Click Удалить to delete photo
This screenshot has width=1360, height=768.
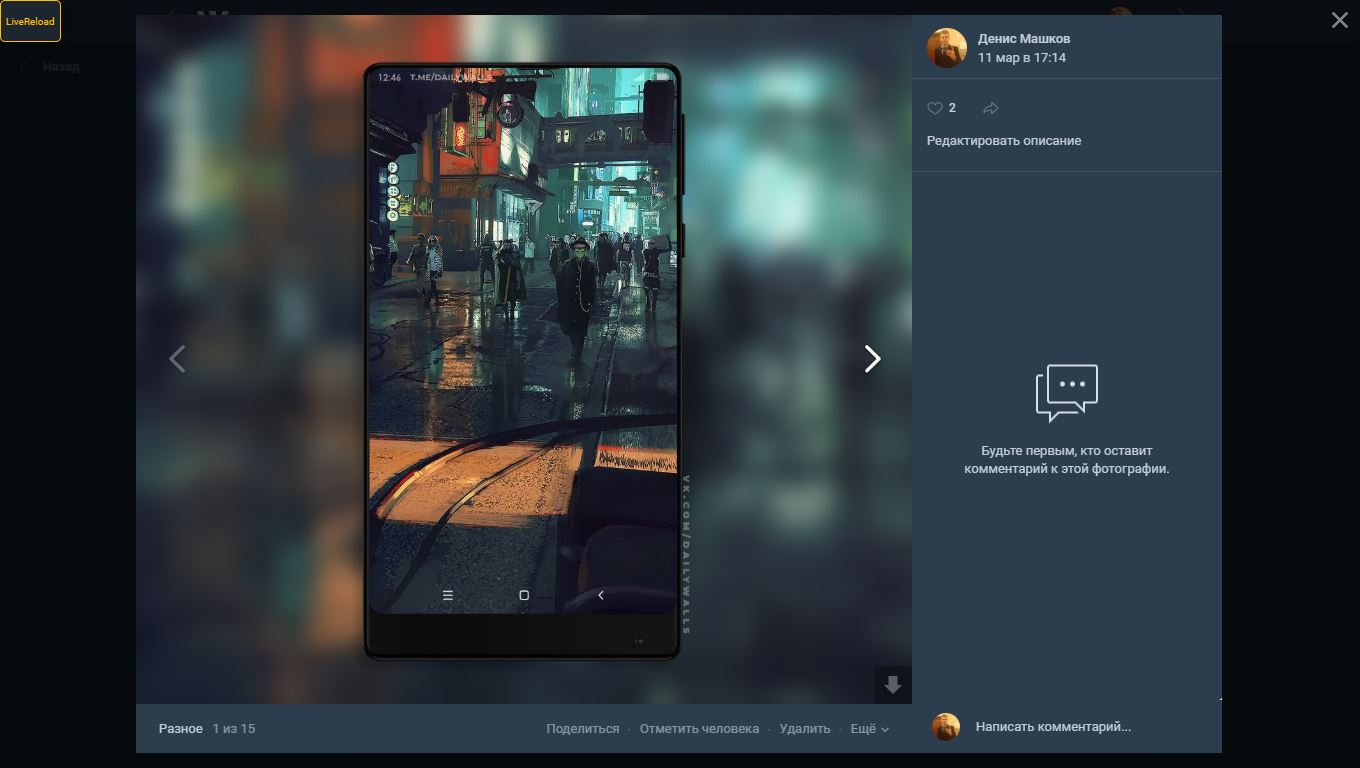pos(804,729)
